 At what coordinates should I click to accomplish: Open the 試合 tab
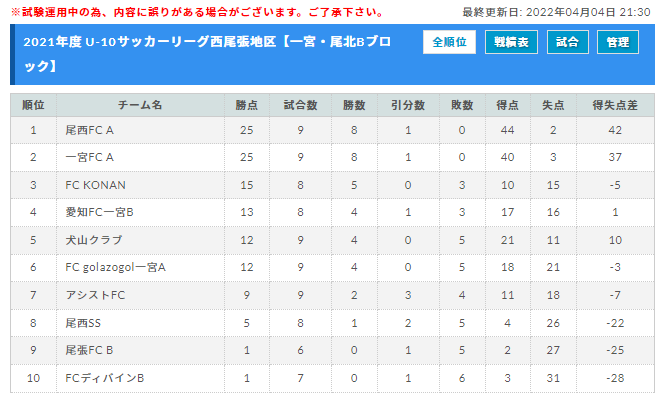(x=567, y=42)
